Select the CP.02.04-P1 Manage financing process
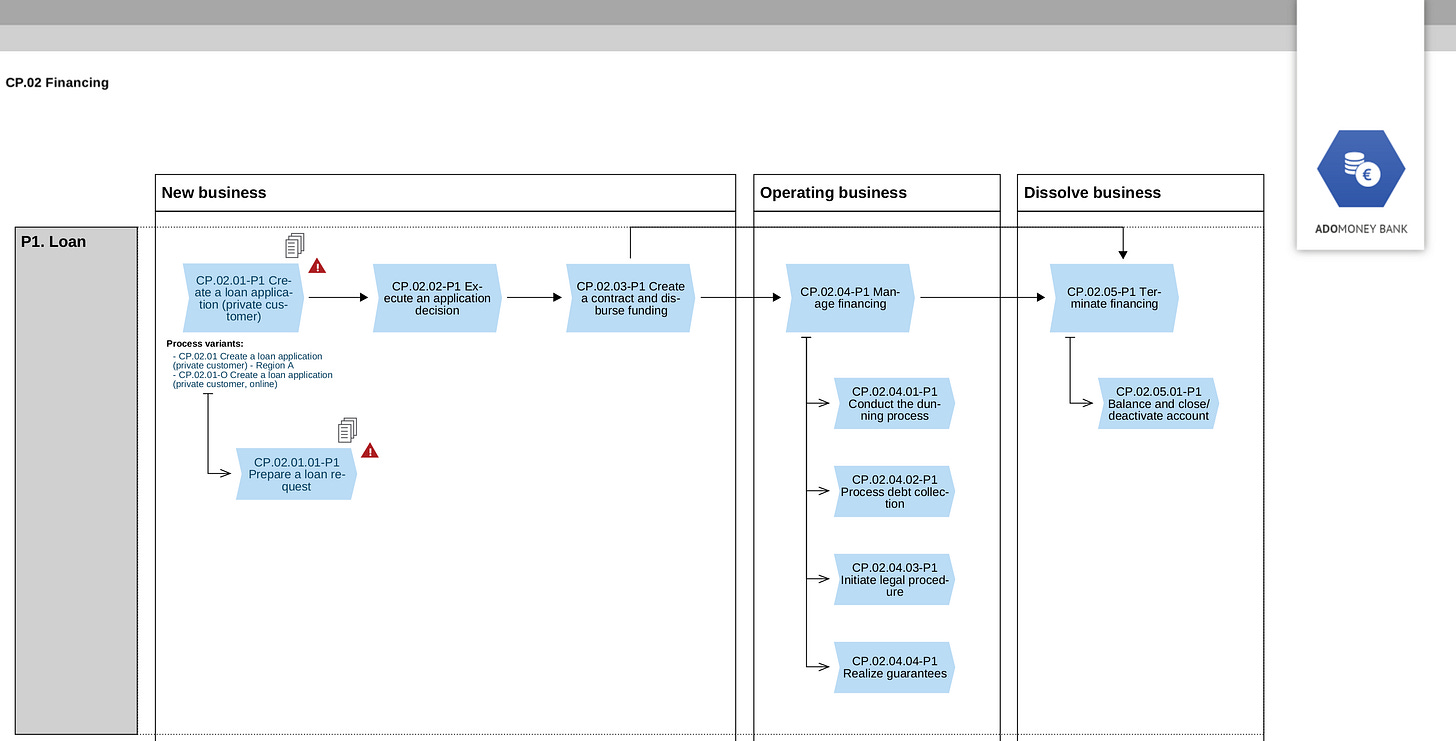The image size is (1456, 741). pos(850,298)
